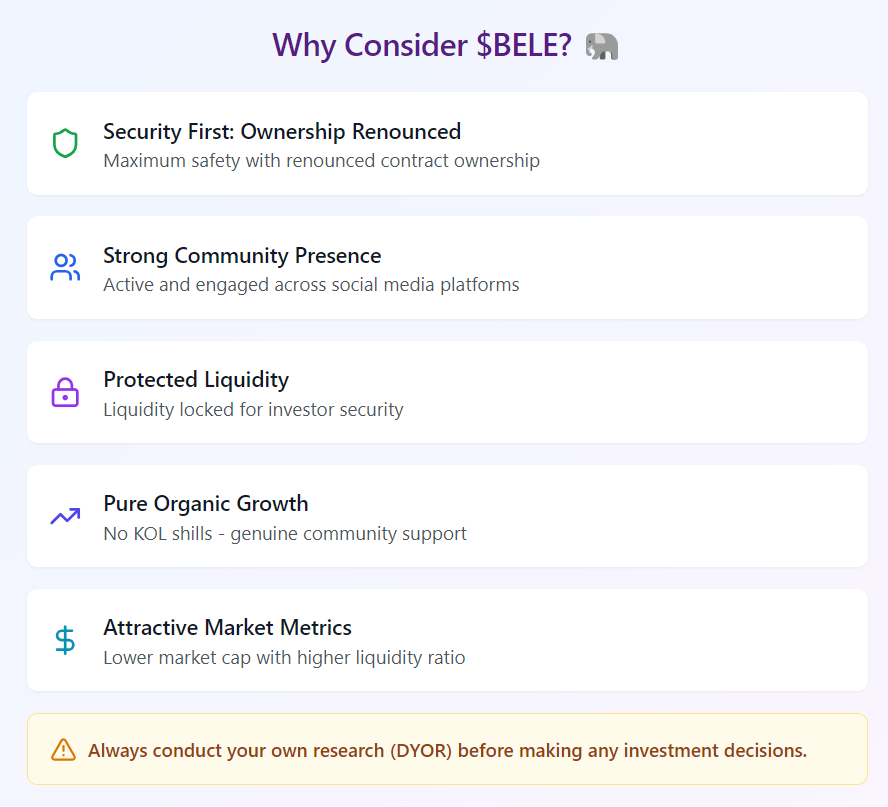
Task: Click the blue community users icon
Action: 65,267
